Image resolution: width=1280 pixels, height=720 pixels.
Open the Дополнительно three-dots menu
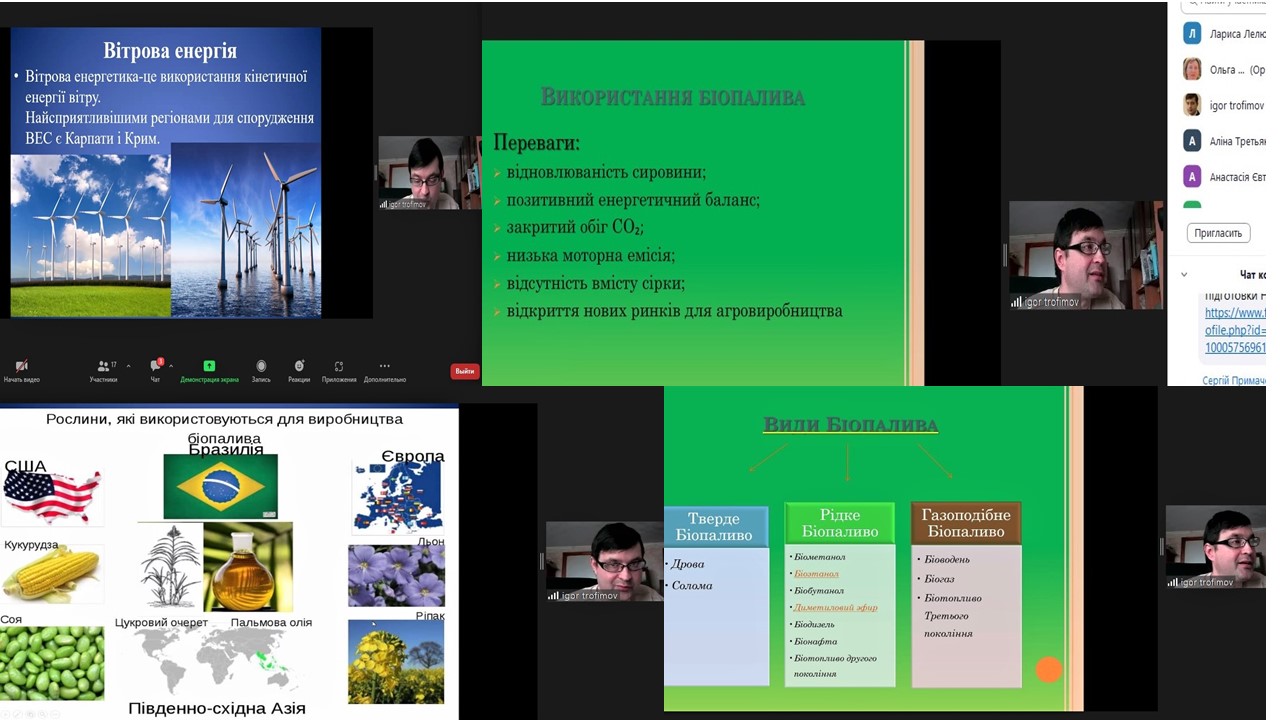(x=384, y=366)
